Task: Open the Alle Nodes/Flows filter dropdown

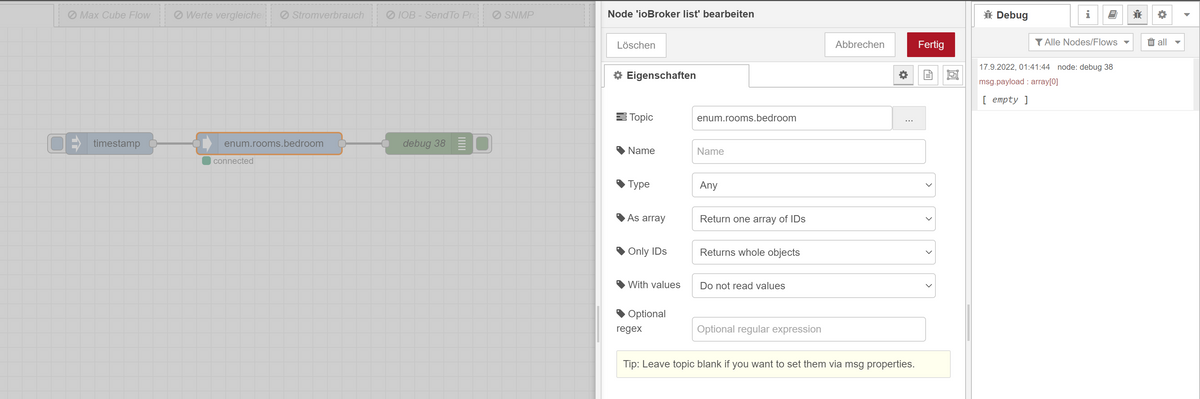Action: (x=1082, y=42)
